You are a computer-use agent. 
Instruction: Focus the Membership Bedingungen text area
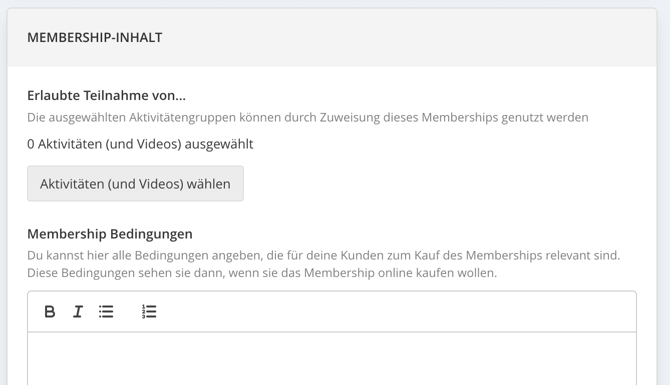(332, 359)
